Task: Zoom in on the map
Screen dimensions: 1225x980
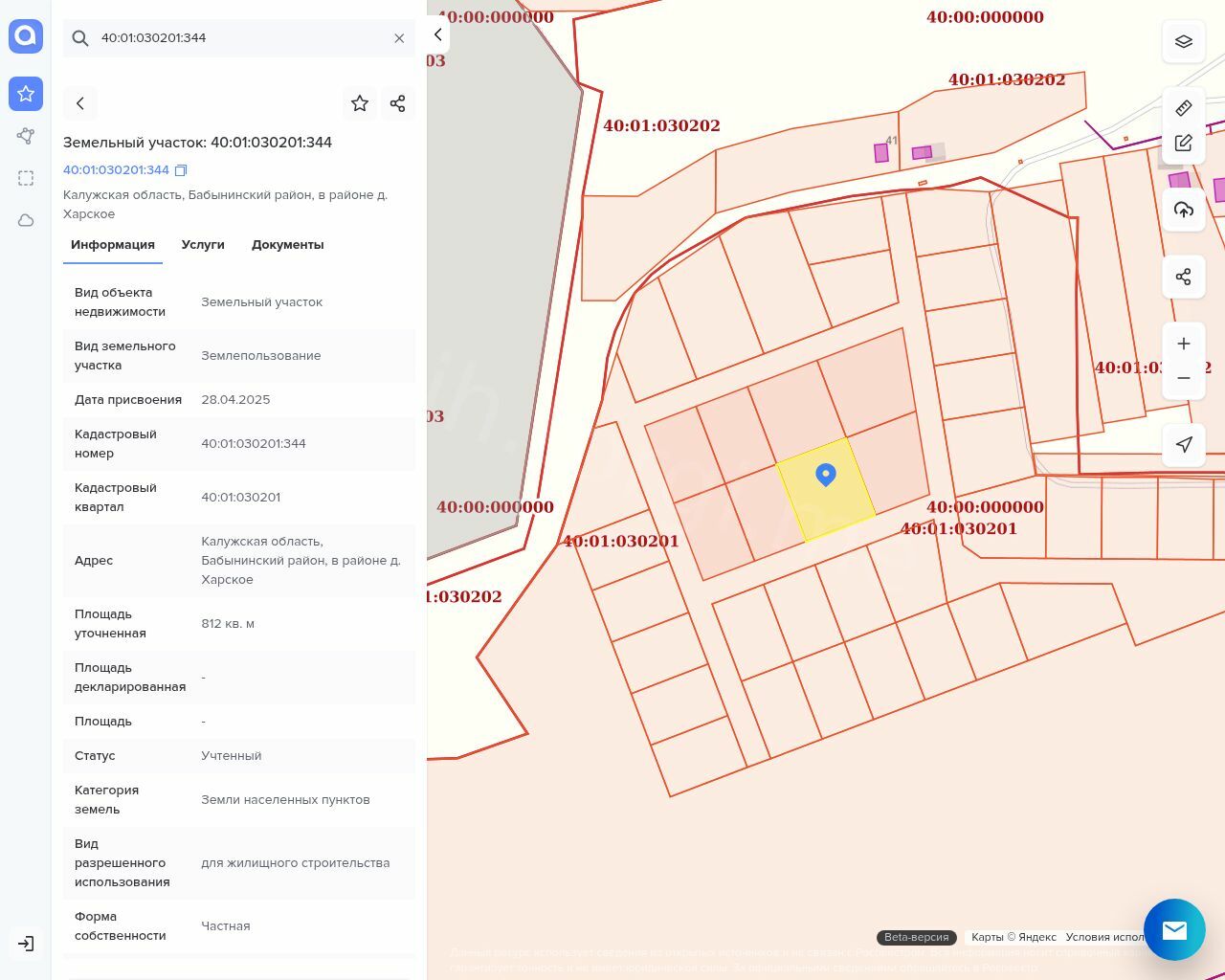Action: pyautogui.click(x=1183, y=344)
